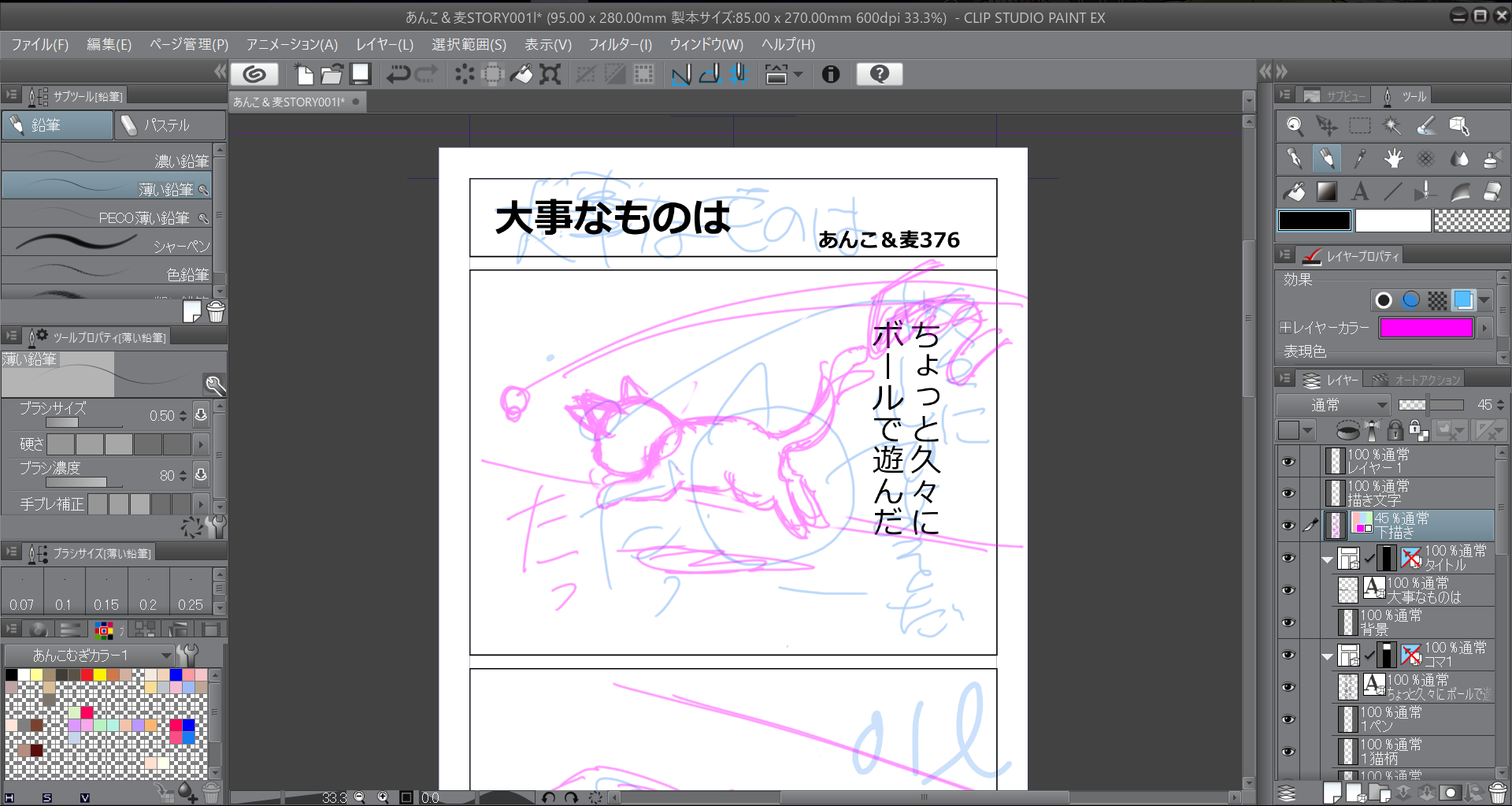Collapse the コマ1 frame folder
Screen dimensions: 1512x806
tap(1327, 656)
